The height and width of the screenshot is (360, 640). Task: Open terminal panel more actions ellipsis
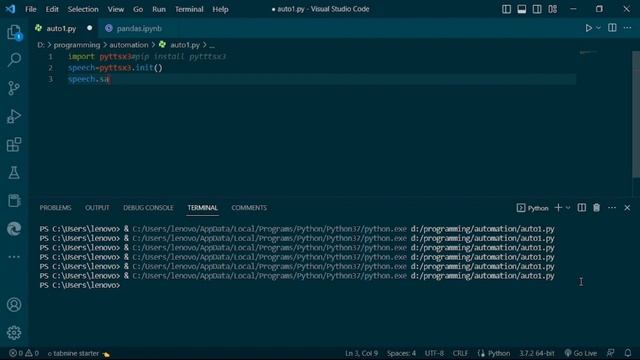coord(612,208)
